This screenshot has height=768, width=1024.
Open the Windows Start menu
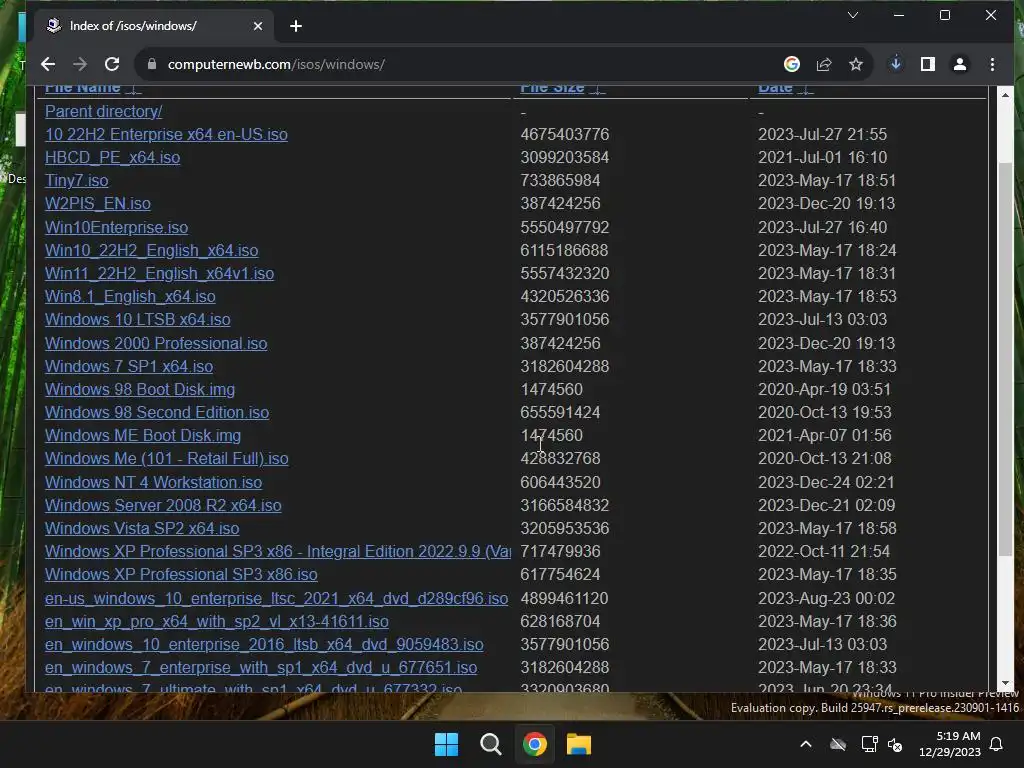click(447, 744)
